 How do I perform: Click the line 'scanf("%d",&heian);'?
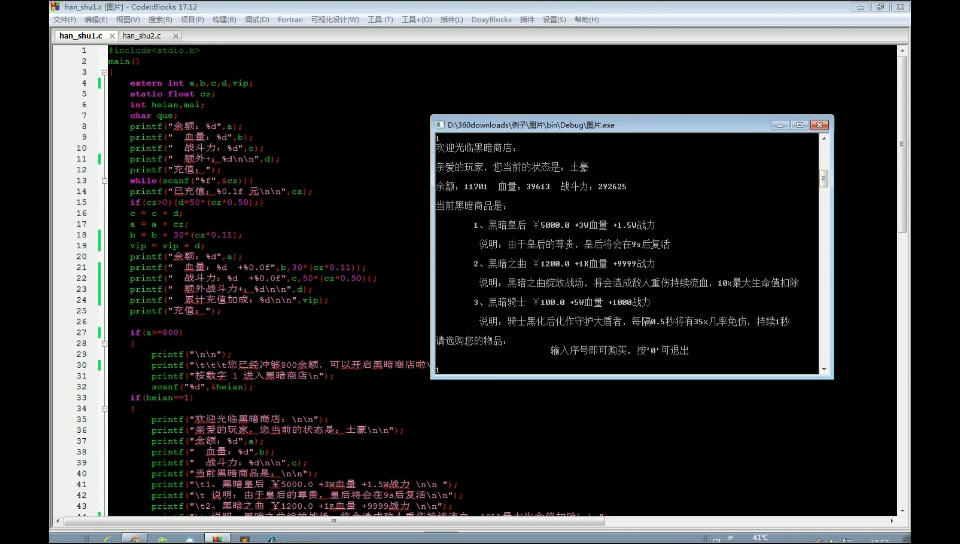tap(202, 387)
